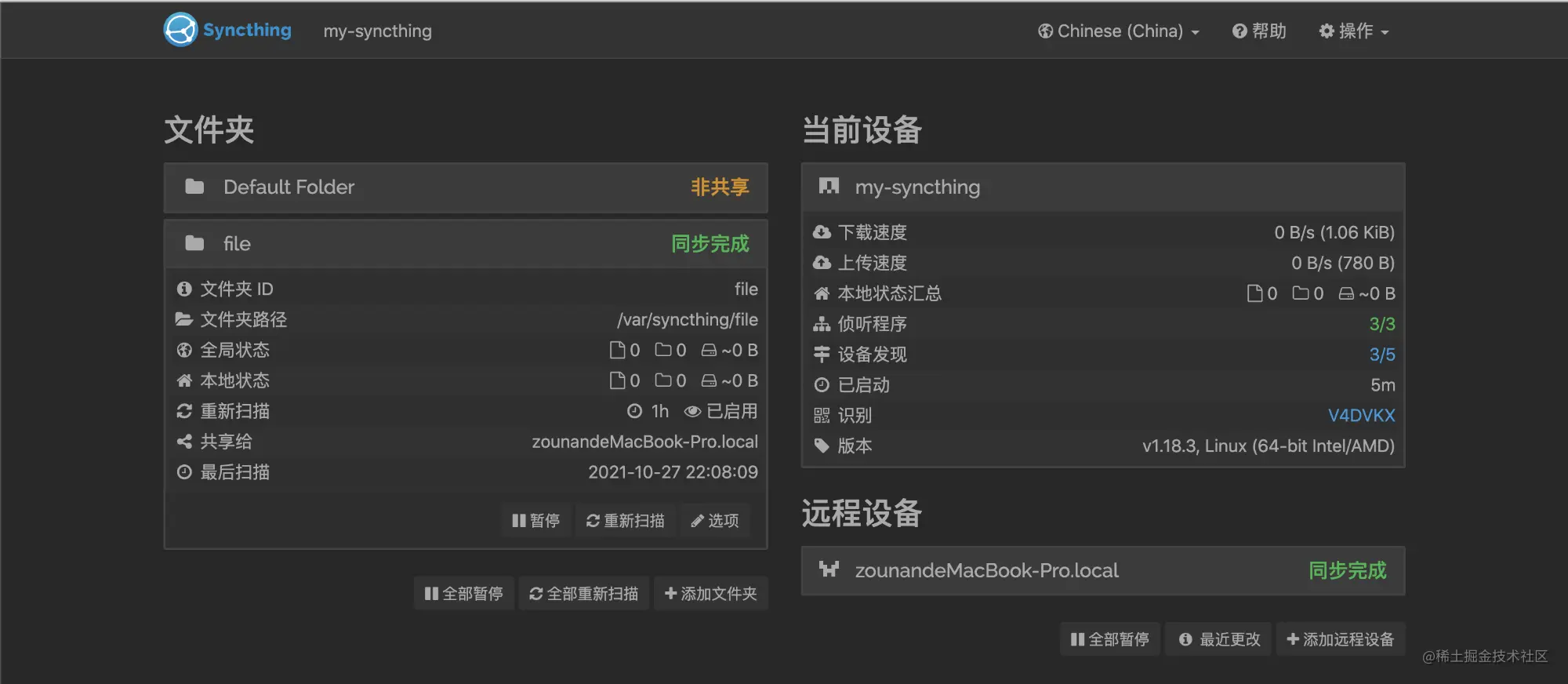
Task: Collapse the file folder panel
Action: (x=466, y=244)
